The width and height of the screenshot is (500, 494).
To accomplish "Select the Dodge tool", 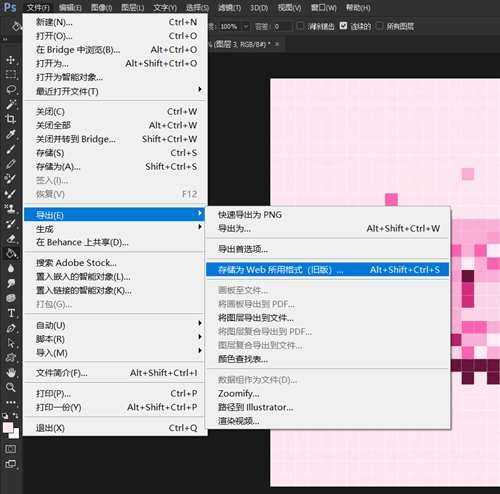I will tap(11, 283).
